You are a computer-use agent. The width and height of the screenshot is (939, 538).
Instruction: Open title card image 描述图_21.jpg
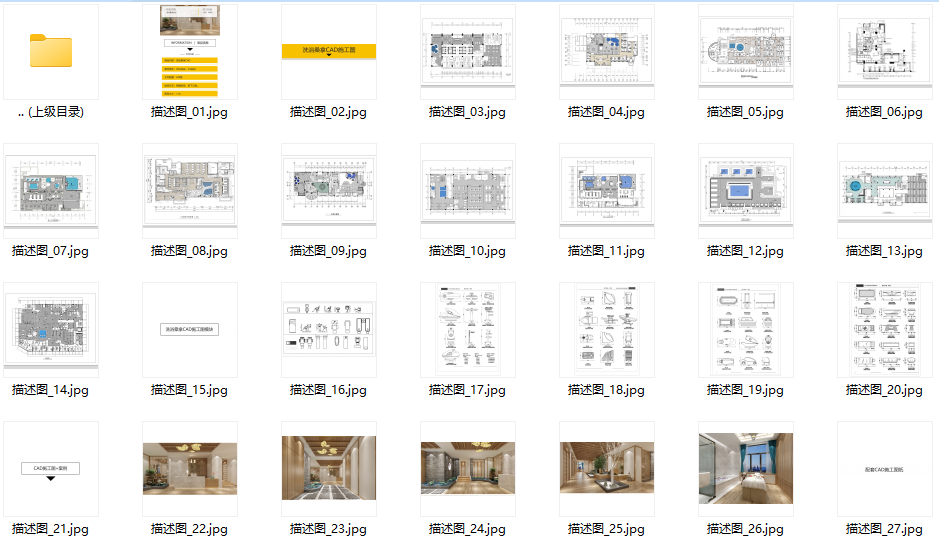51,469
